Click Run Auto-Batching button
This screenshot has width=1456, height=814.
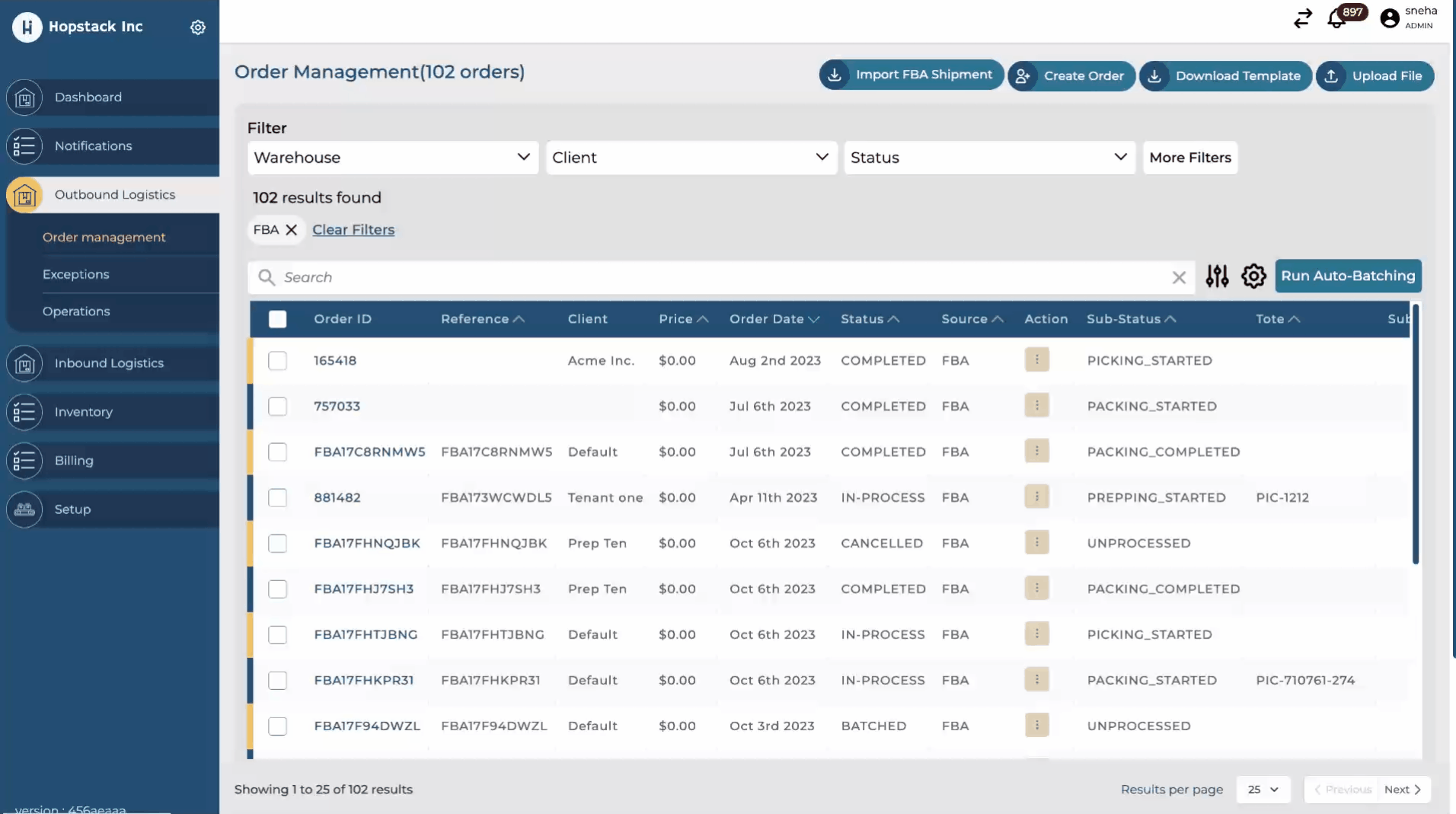point(1347,276)
